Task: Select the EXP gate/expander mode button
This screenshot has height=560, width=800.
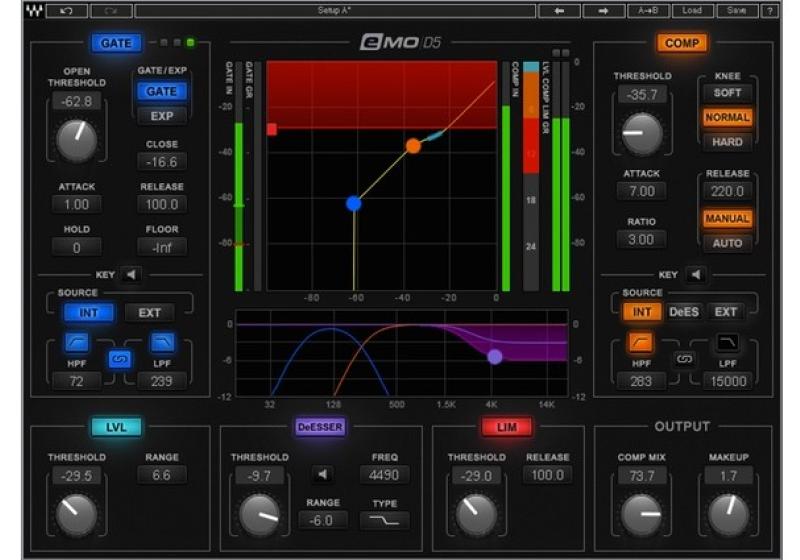Action: click(162, 116)
